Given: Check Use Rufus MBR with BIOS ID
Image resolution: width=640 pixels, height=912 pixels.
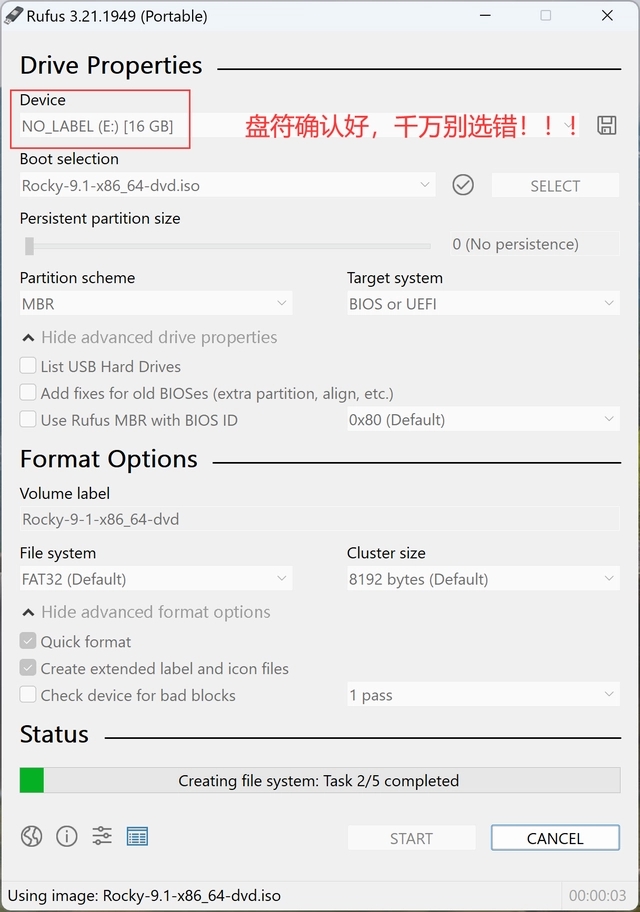Looking at the screenshot, I should [x=28, y=420].
